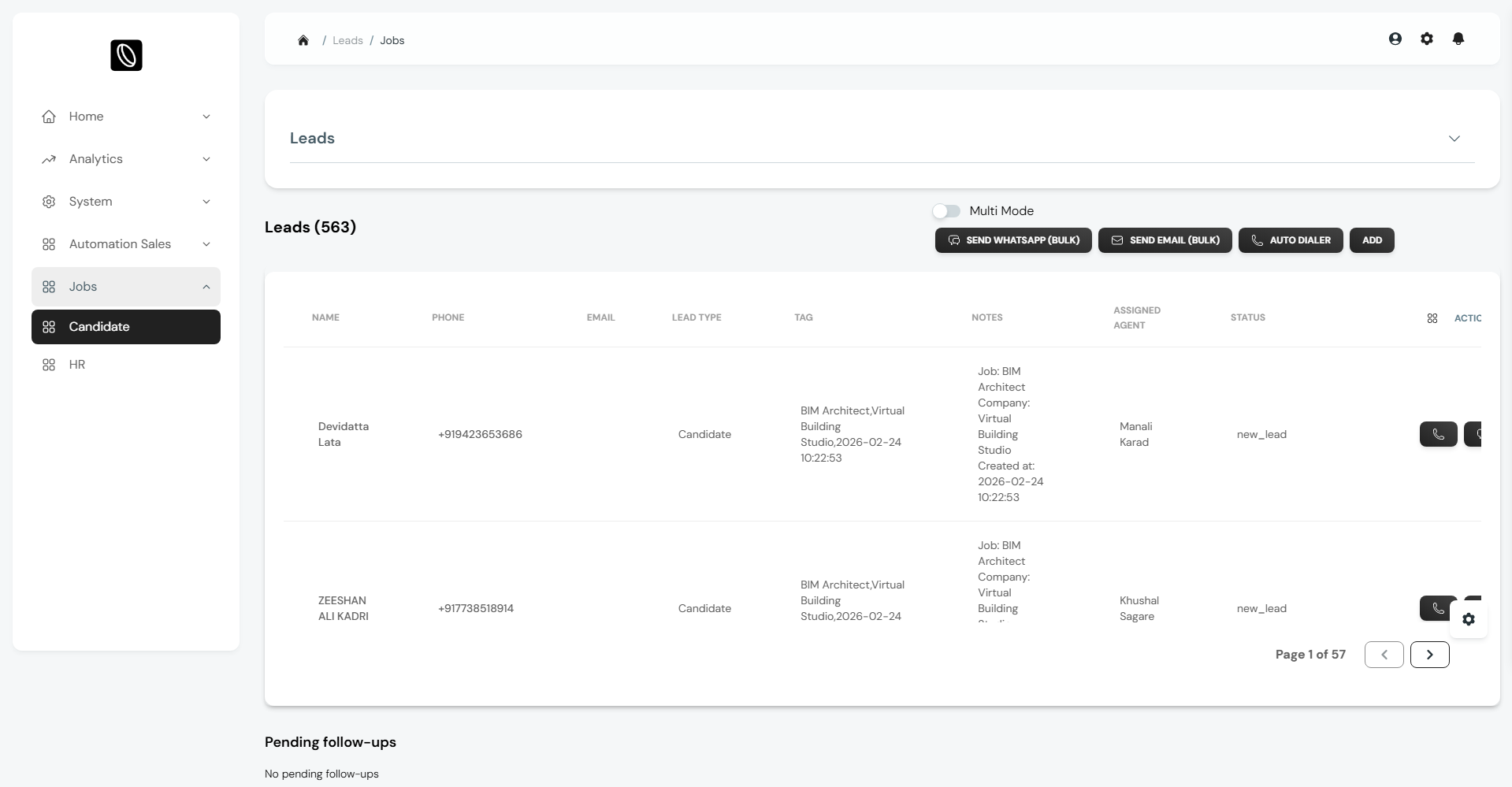Click the Jobs grid icon in sidebar
The height and width of the screenshot is (787, 1512).
tap(49, 287)
